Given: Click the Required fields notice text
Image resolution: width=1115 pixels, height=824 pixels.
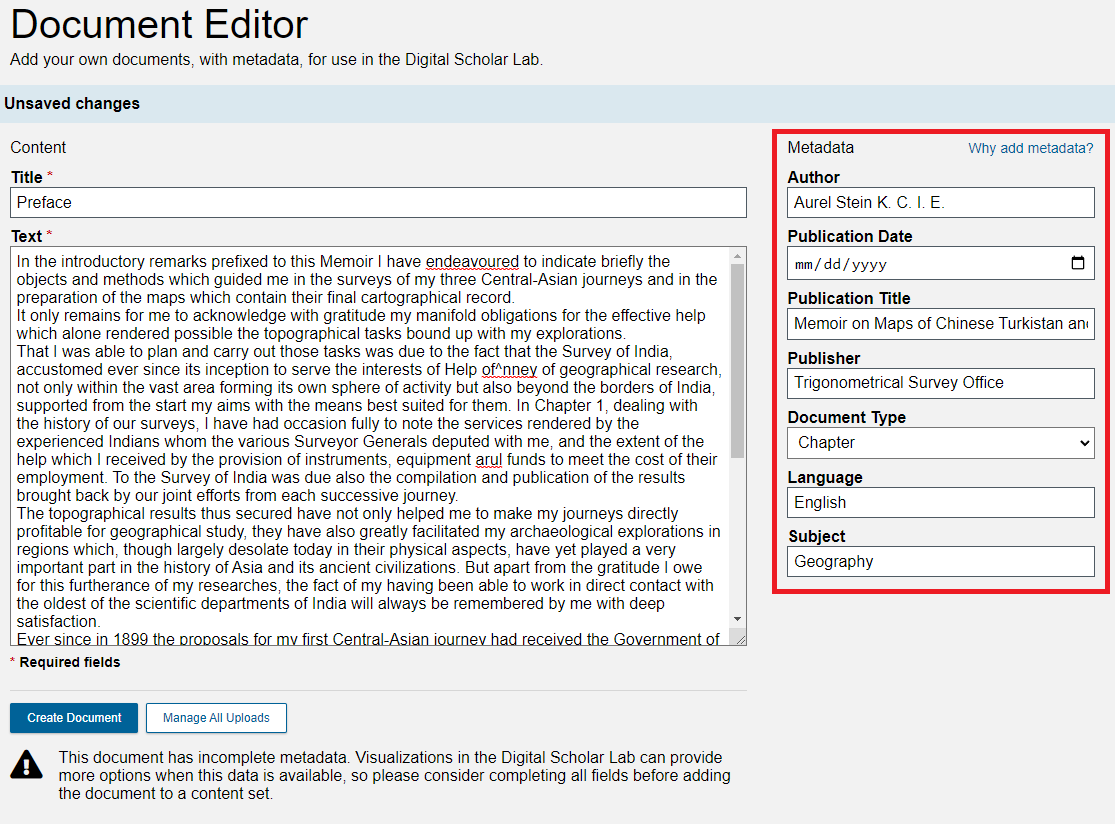Looking at the screenshot, I should pyautogui.click(x=61, y=662).
